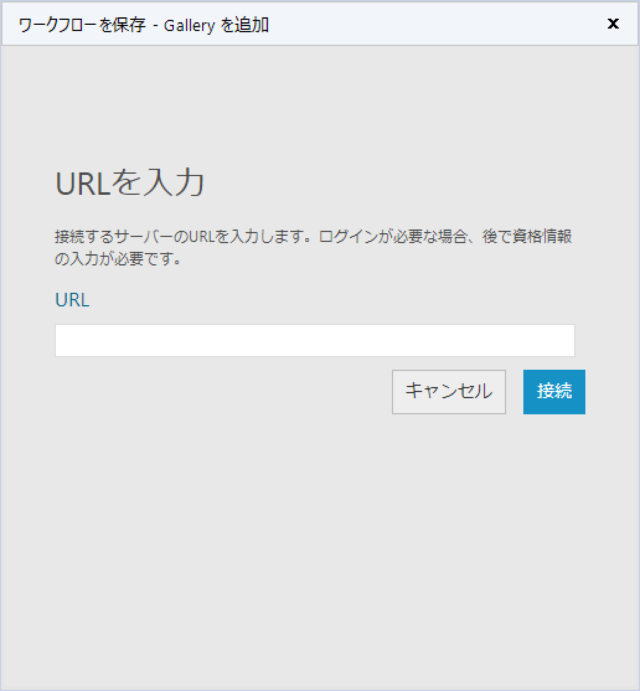Click the ワークフローを保存 dialog title
640x691 pixels.
click(144, 25)
